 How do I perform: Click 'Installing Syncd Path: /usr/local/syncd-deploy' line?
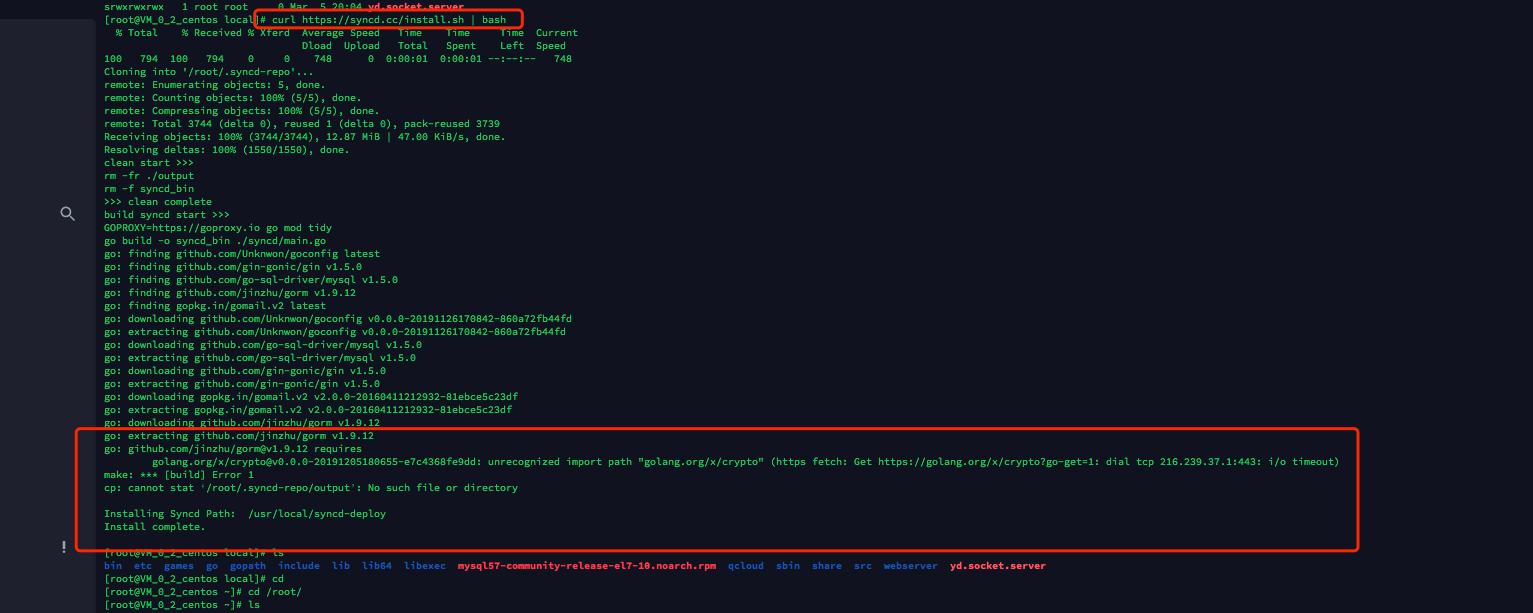pyautogui.click(x=245, y=514)
